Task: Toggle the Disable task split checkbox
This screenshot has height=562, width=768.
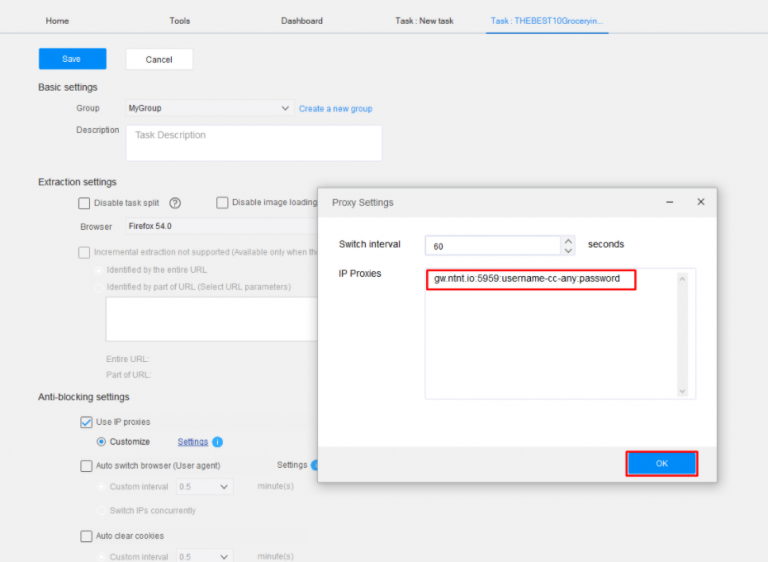Action: pyautogui.click(x=84, y=203)
